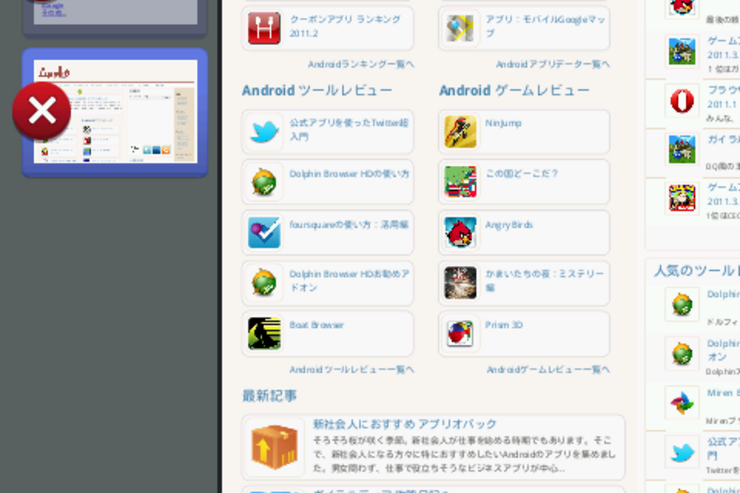Click the Android game review heading
This screenshot has height=493, width=740.
point(514,90)
